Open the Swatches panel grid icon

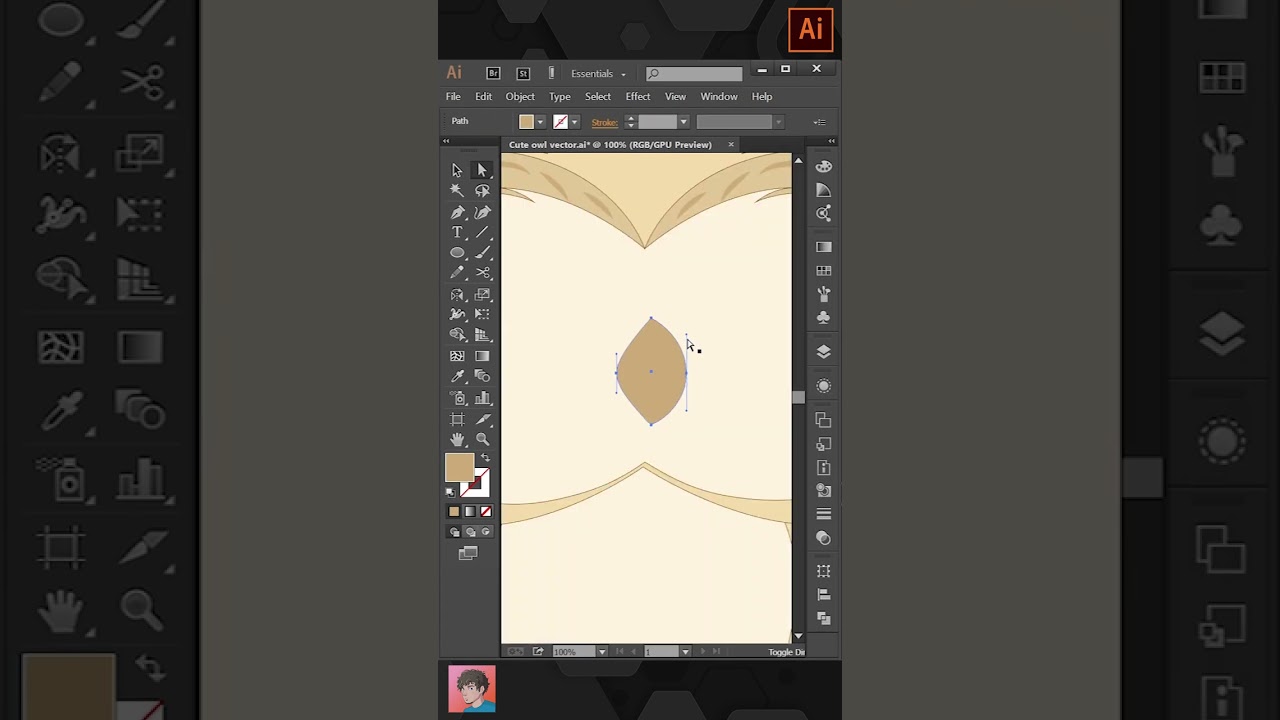click(824, 271)
